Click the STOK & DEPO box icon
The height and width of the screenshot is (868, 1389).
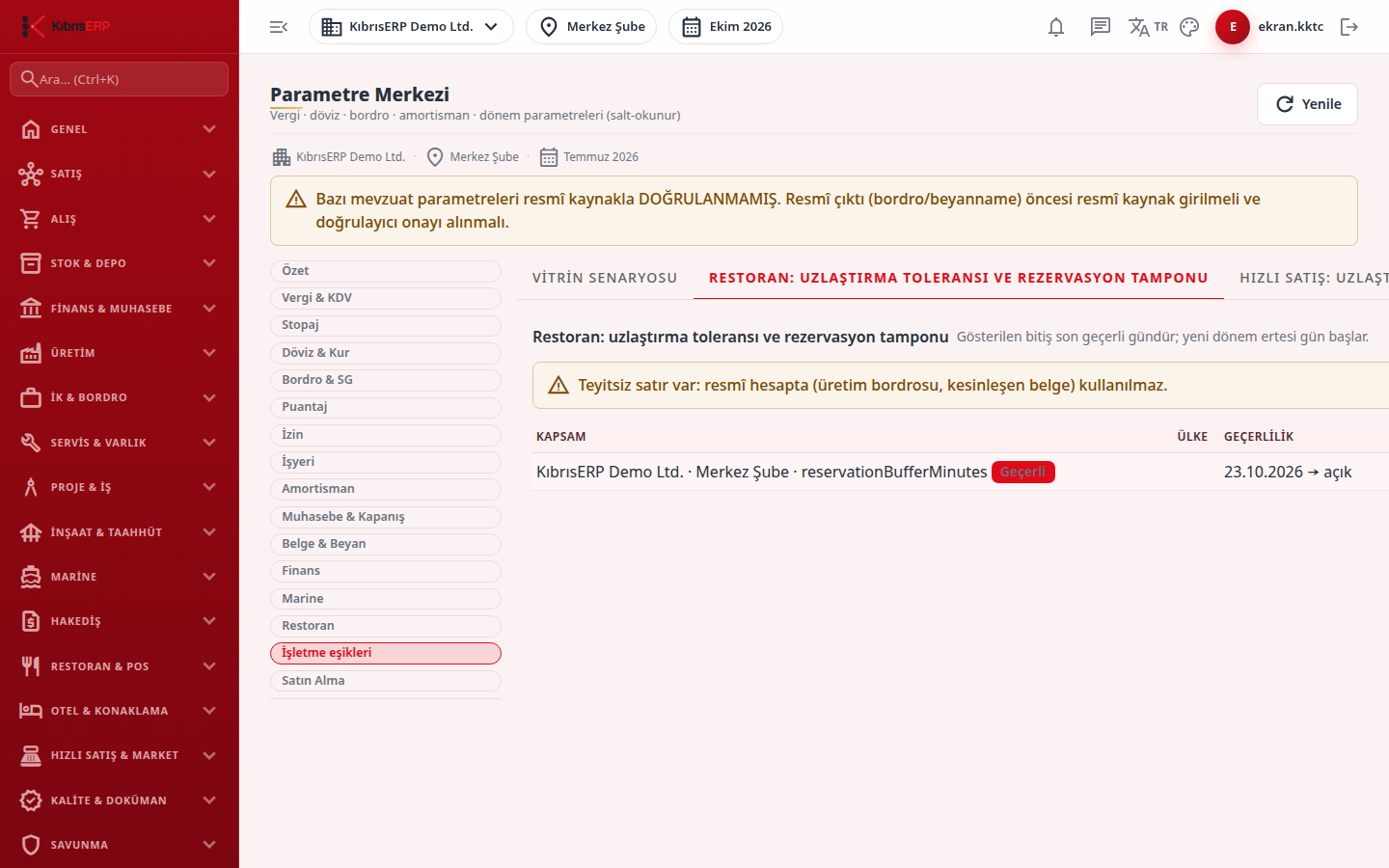tap(31, 263)
